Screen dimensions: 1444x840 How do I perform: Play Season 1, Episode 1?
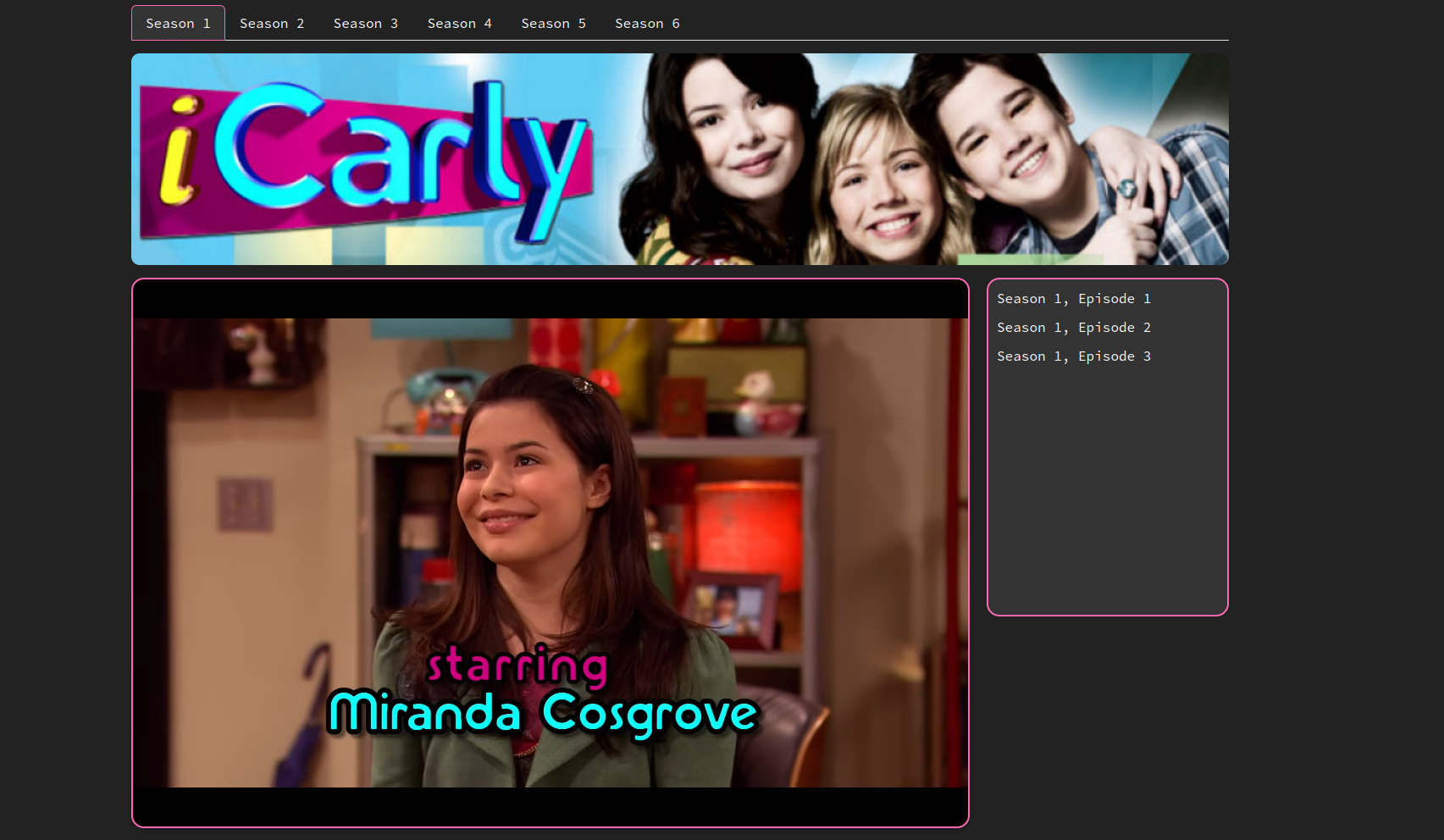tap(1074, 299)
